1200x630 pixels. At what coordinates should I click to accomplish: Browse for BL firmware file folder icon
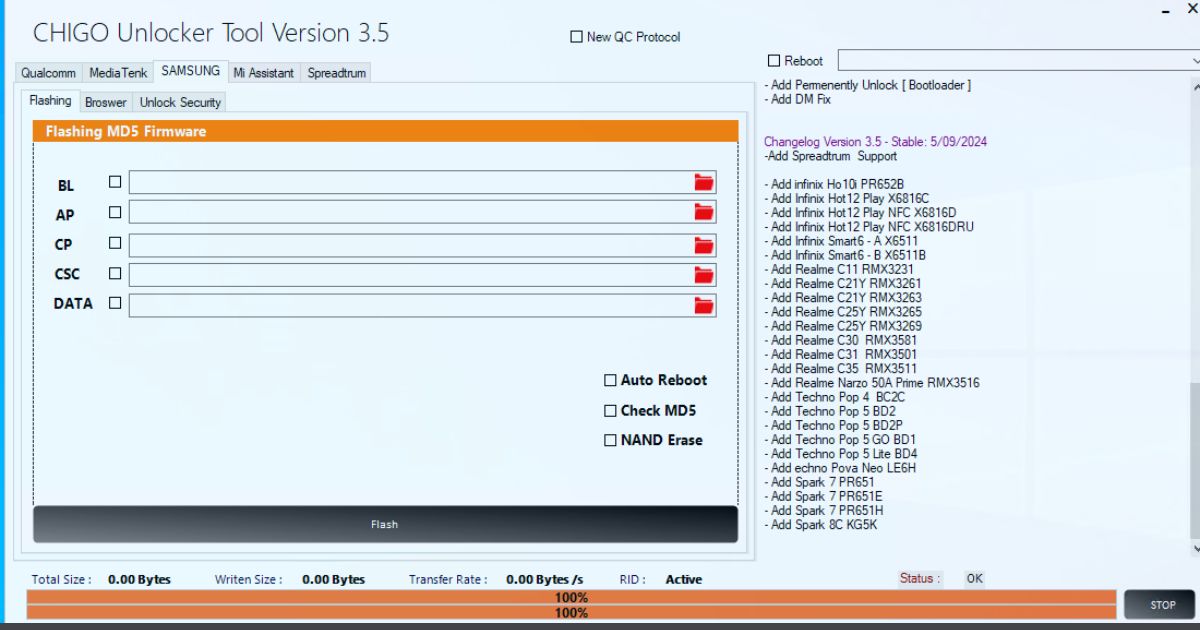704,182
